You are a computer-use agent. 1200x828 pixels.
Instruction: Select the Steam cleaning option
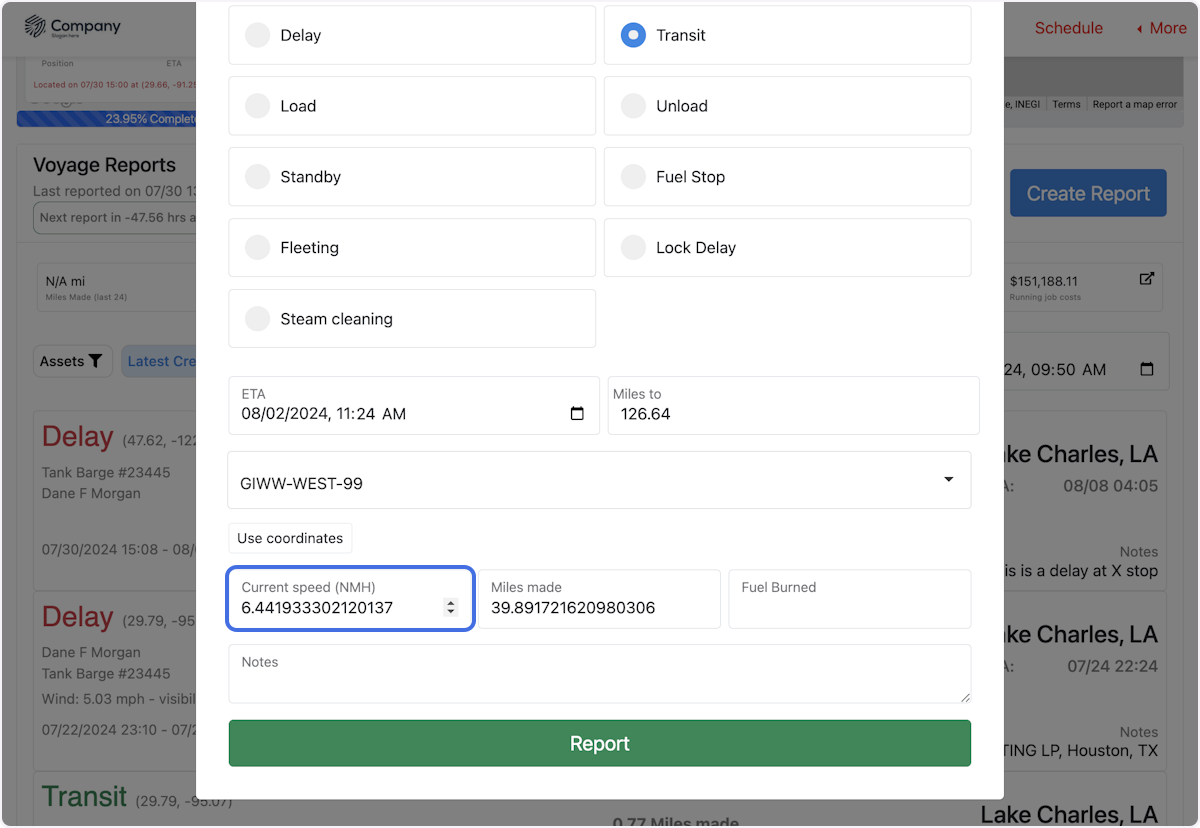257,318
